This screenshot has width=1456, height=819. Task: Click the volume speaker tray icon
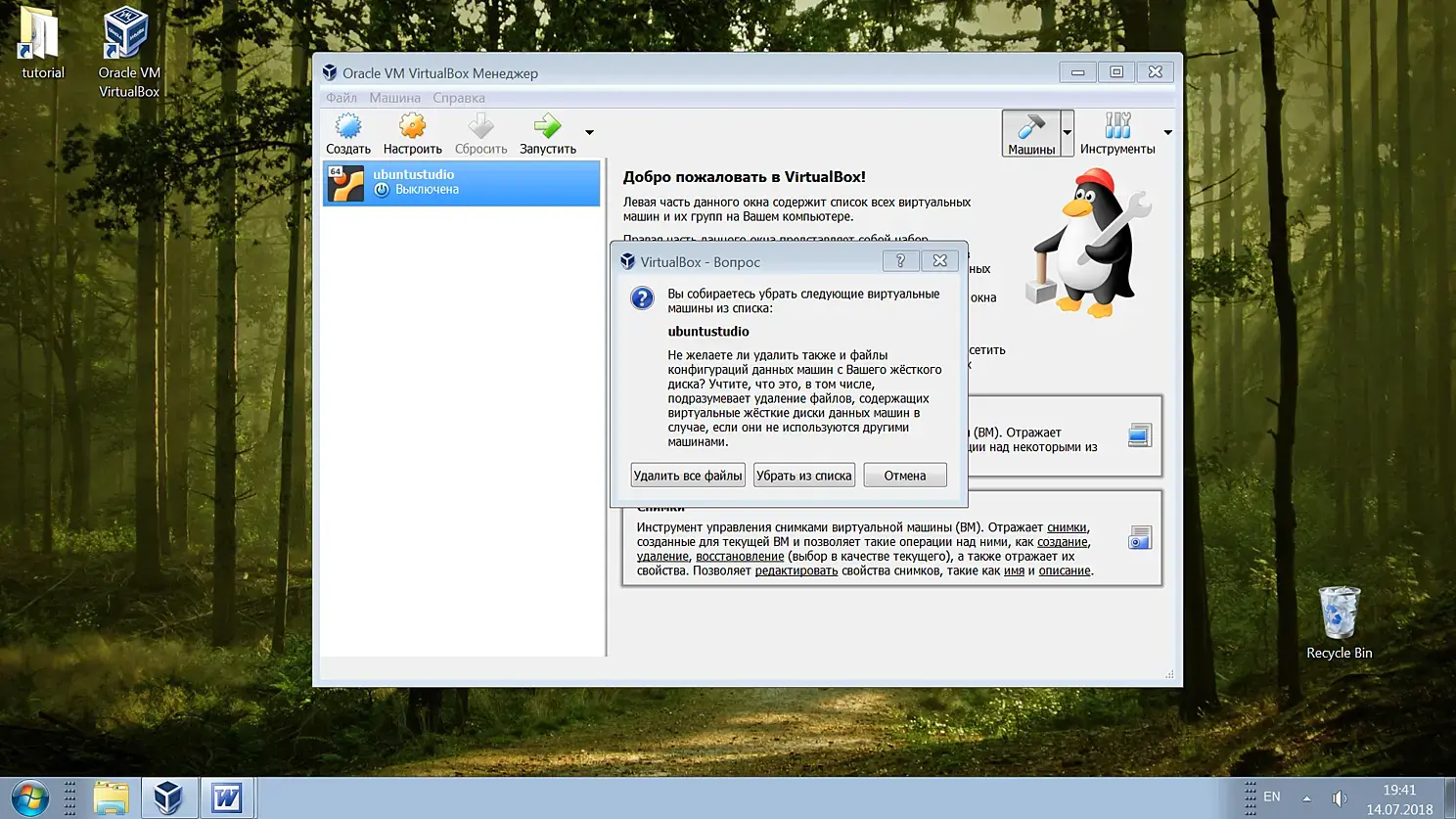click(x=1340, y=798)
